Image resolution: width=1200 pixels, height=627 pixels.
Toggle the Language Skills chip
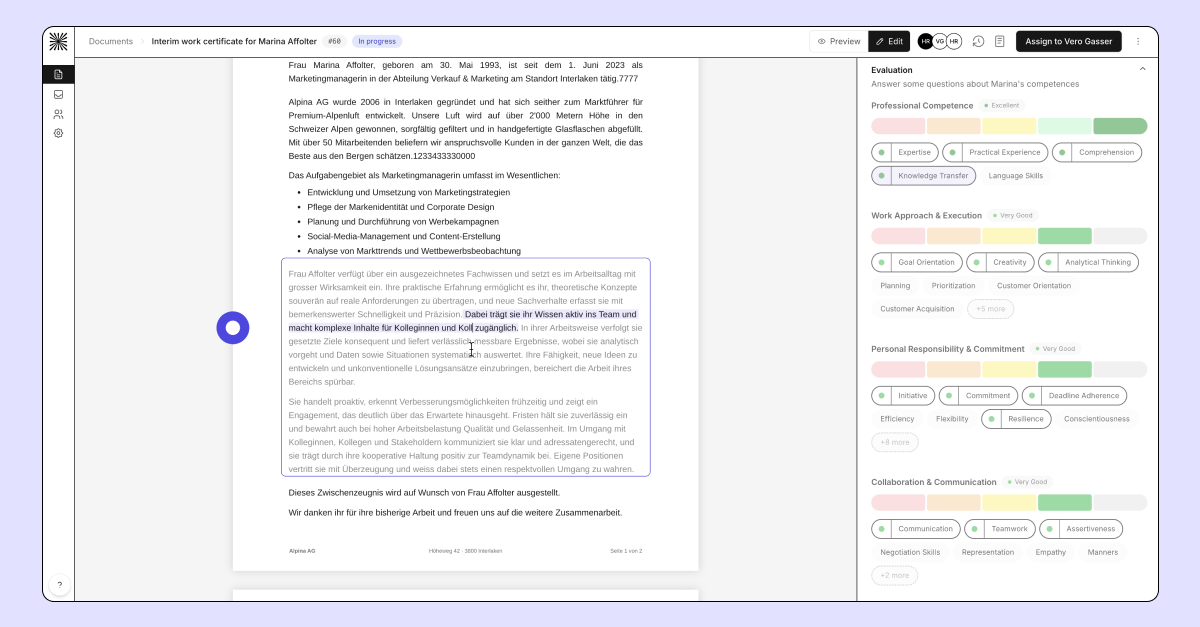pyautogui.click(x=1015, y=175)
